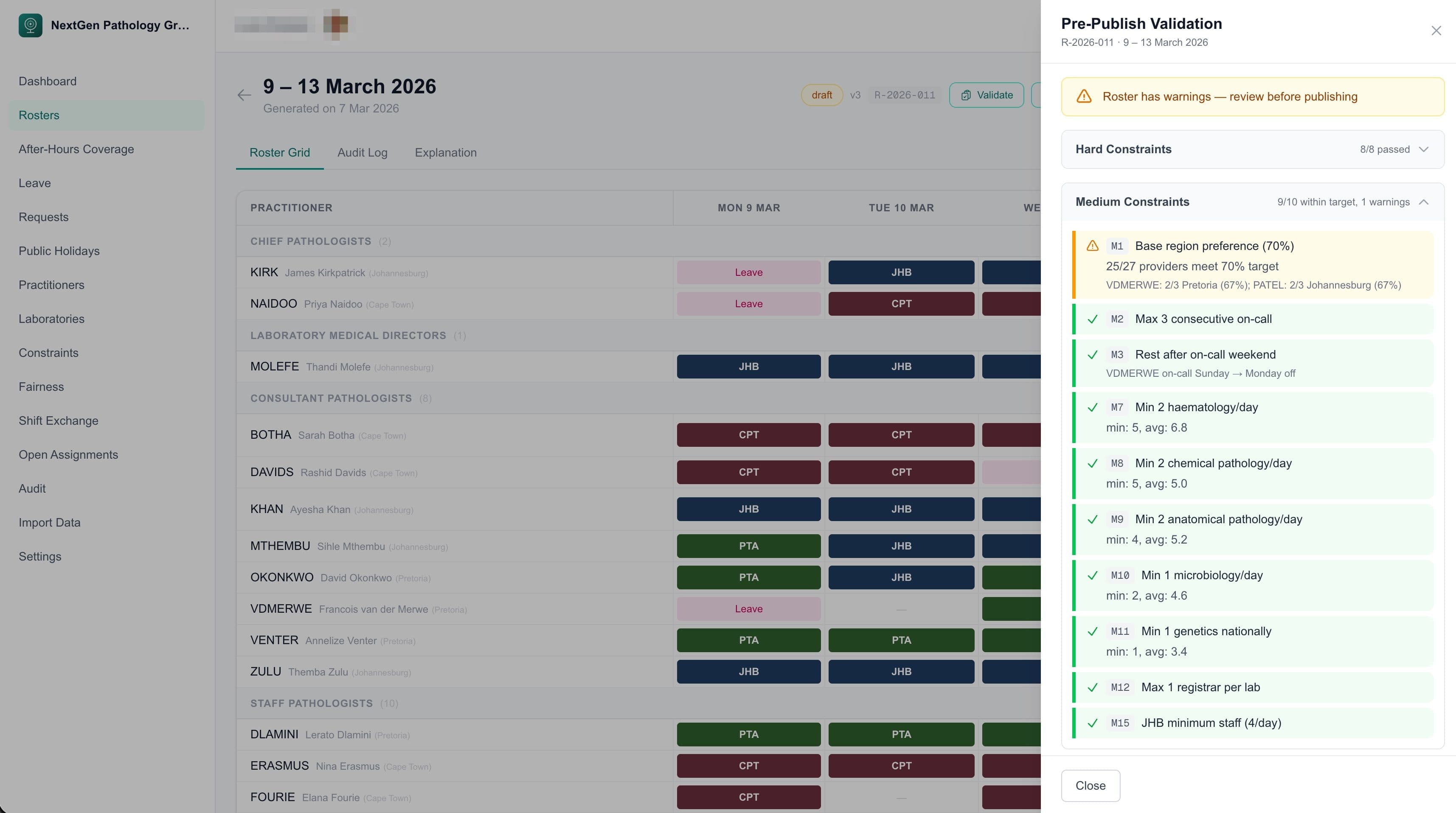Click the green checkmark beside M15 JHB minimum staff
The width and height of the screenshot is (1456, 813).
click(x=1093, y=723)
